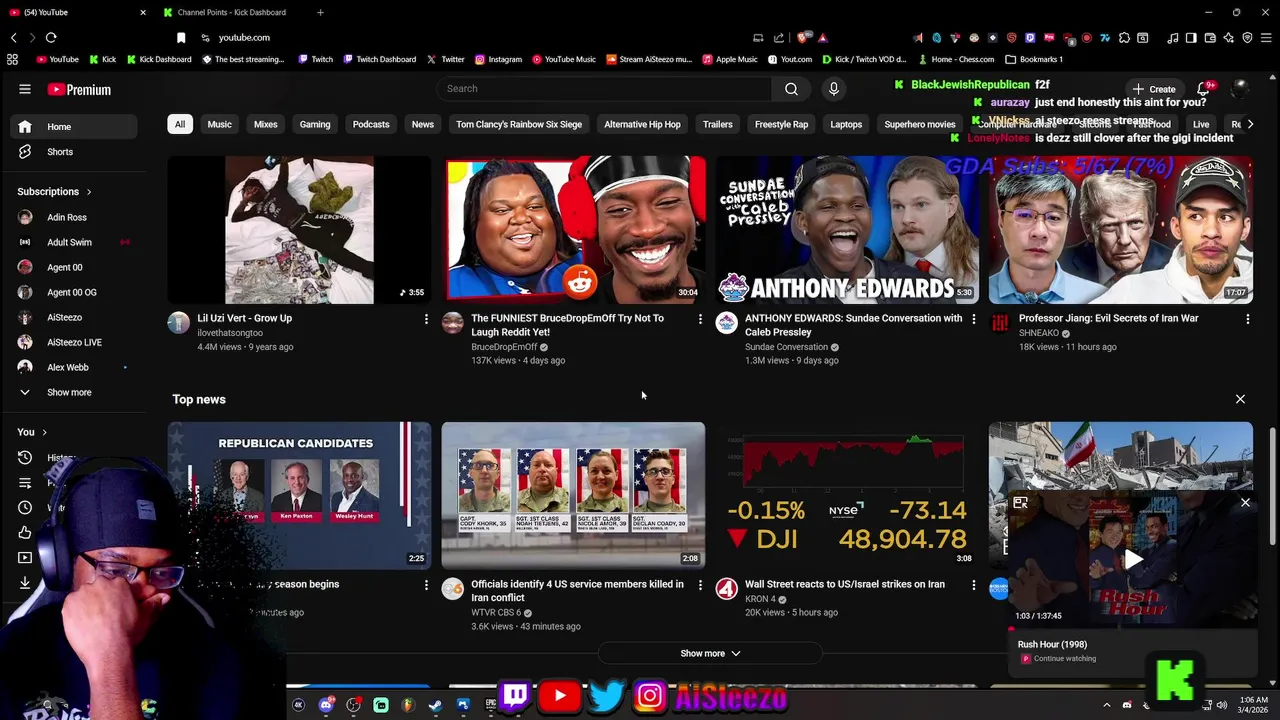This screenshot has height=720, width=1280.
Task: Start voice search with the microphone
Action: pos(833,89)
